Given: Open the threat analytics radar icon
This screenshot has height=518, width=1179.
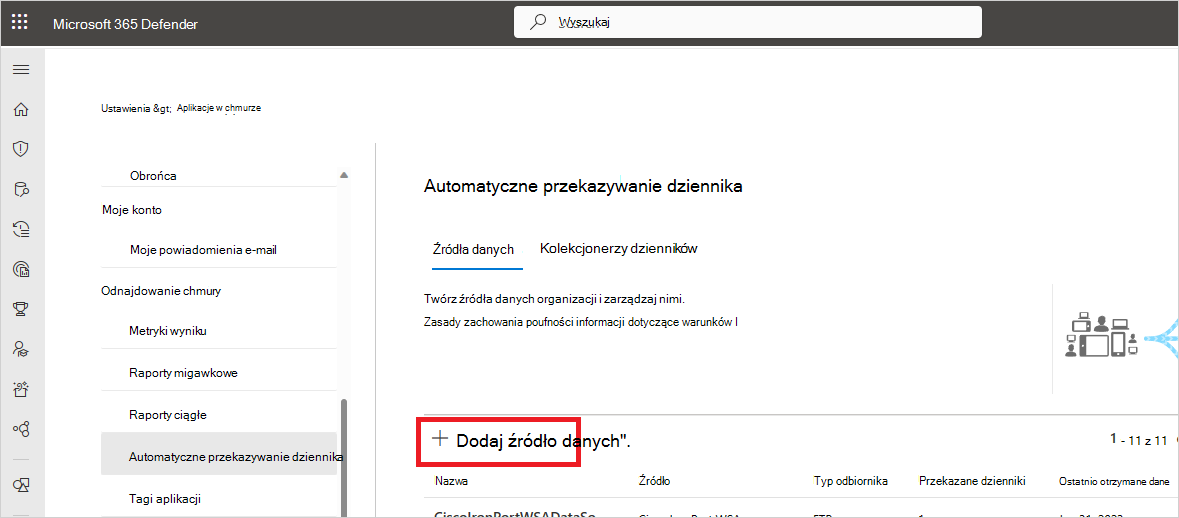Looking at the screenshot, I should coord(21,269).
